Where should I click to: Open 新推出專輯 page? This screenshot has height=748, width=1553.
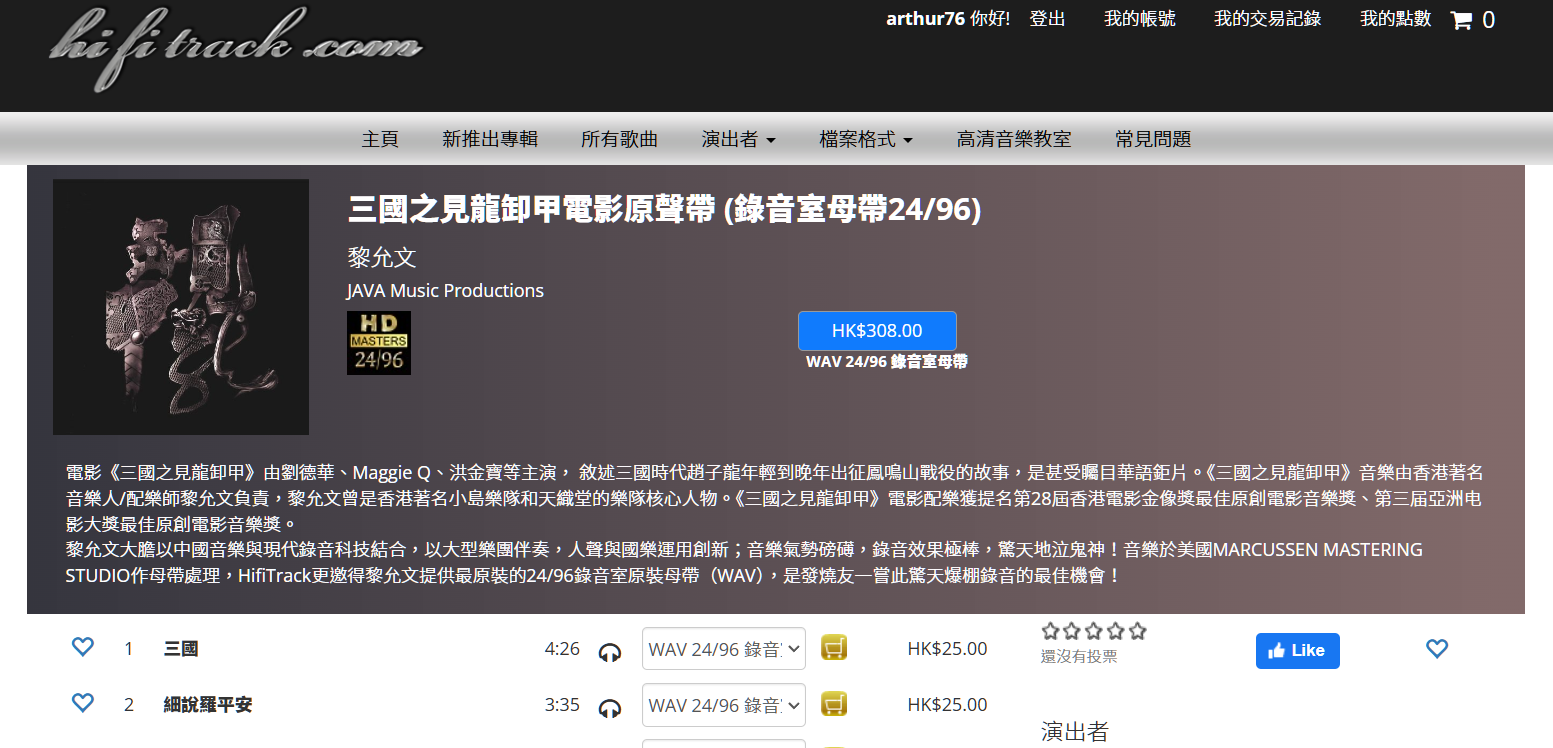tap(490, 139)
